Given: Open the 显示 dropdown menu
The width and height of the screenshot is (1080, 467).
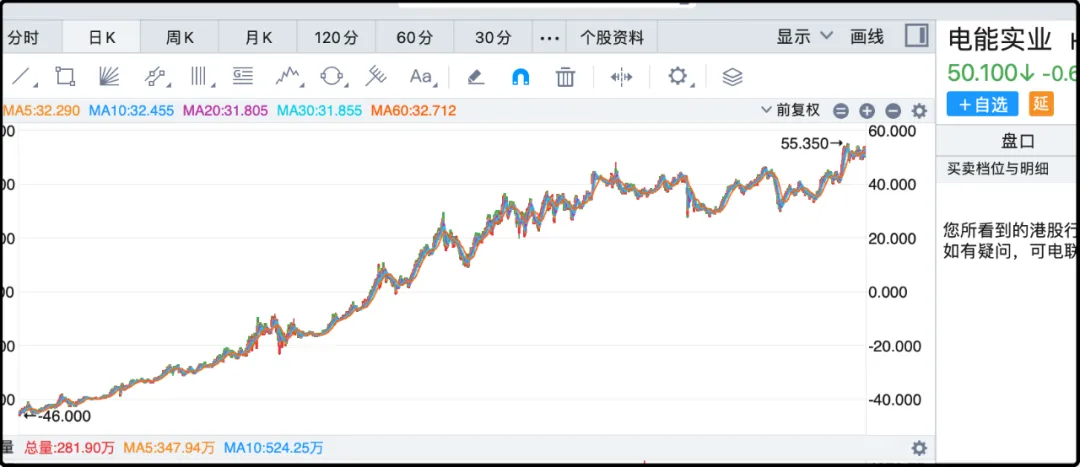Looking at the screenshot, I should (x=805, y=37).
